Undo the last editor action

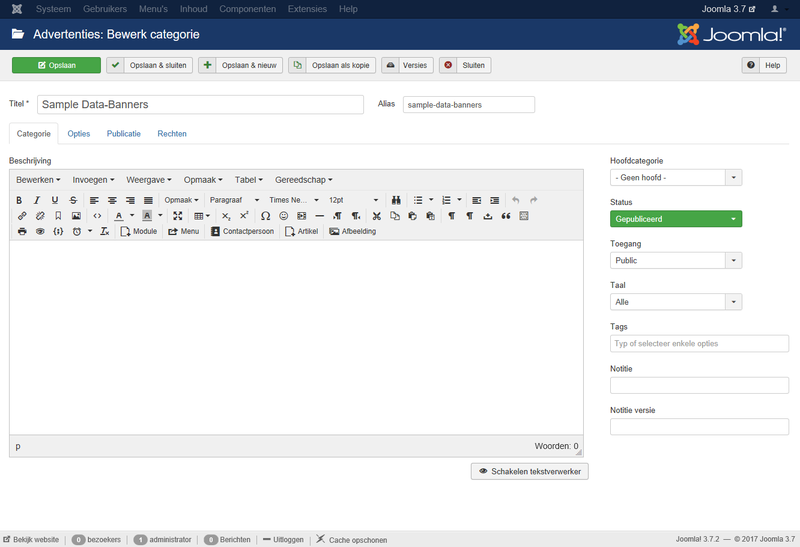[516, 200]
